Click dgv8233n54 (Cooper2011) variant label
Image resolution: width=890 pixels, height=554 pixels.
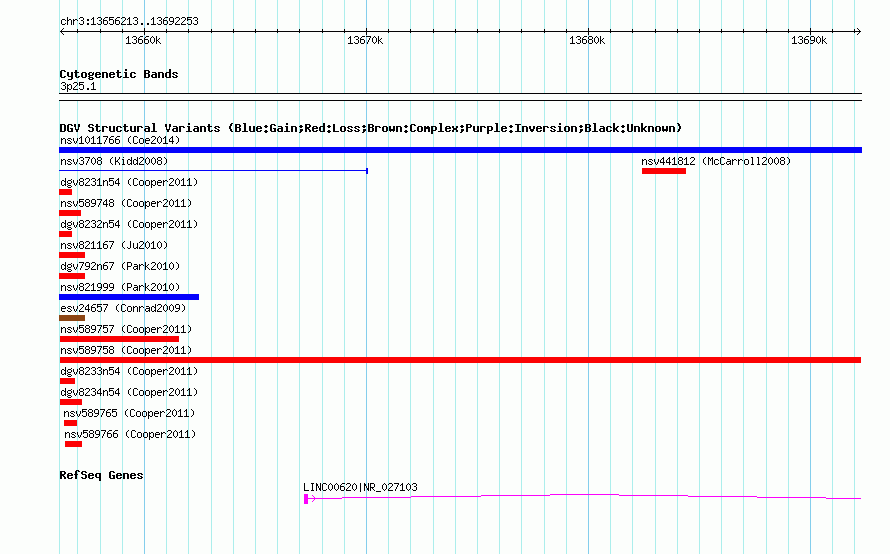[129, 371]
